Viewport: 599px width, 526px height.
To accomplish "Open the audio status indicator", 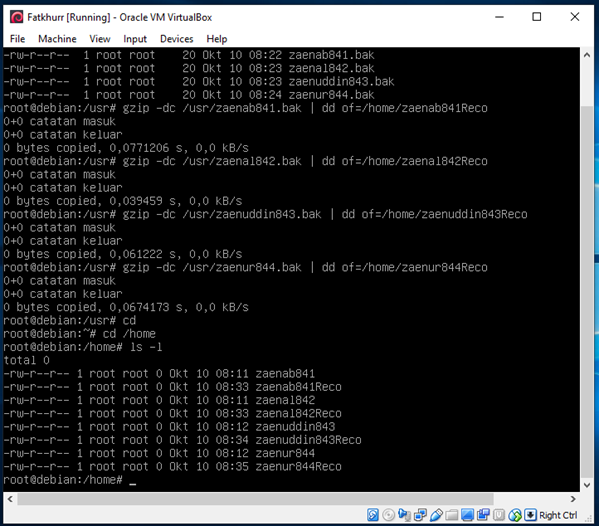I will click(x=404, y=515).
